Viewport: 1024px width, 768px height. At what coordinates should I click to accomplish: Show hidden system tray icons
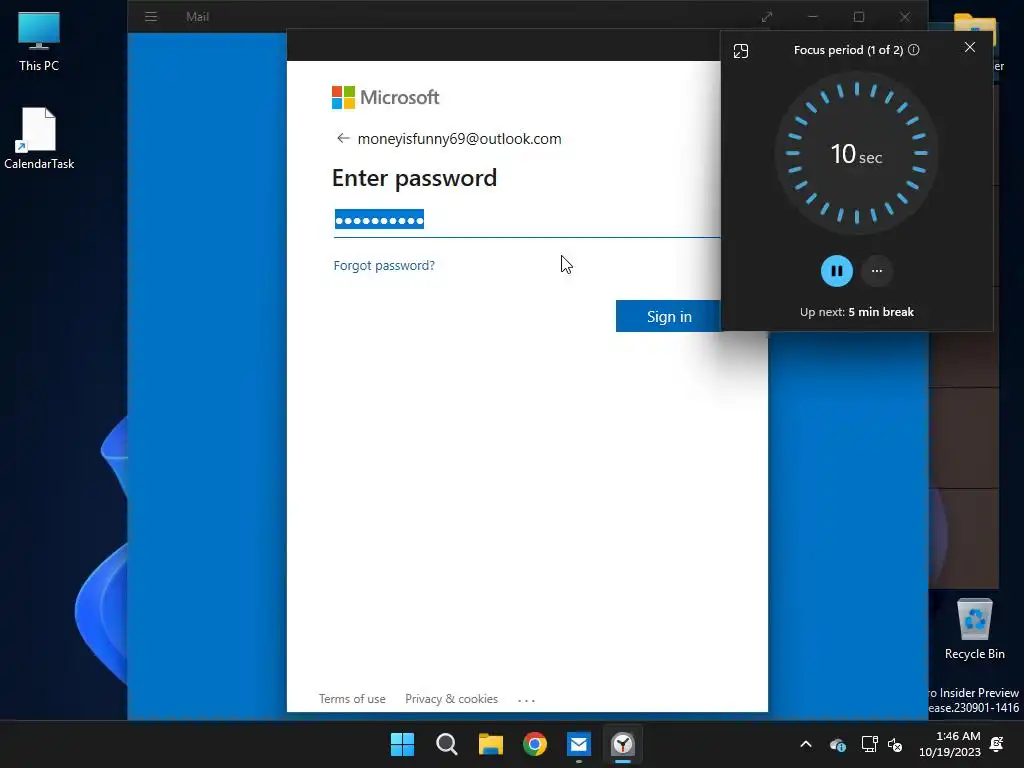[x=806, y=744]
